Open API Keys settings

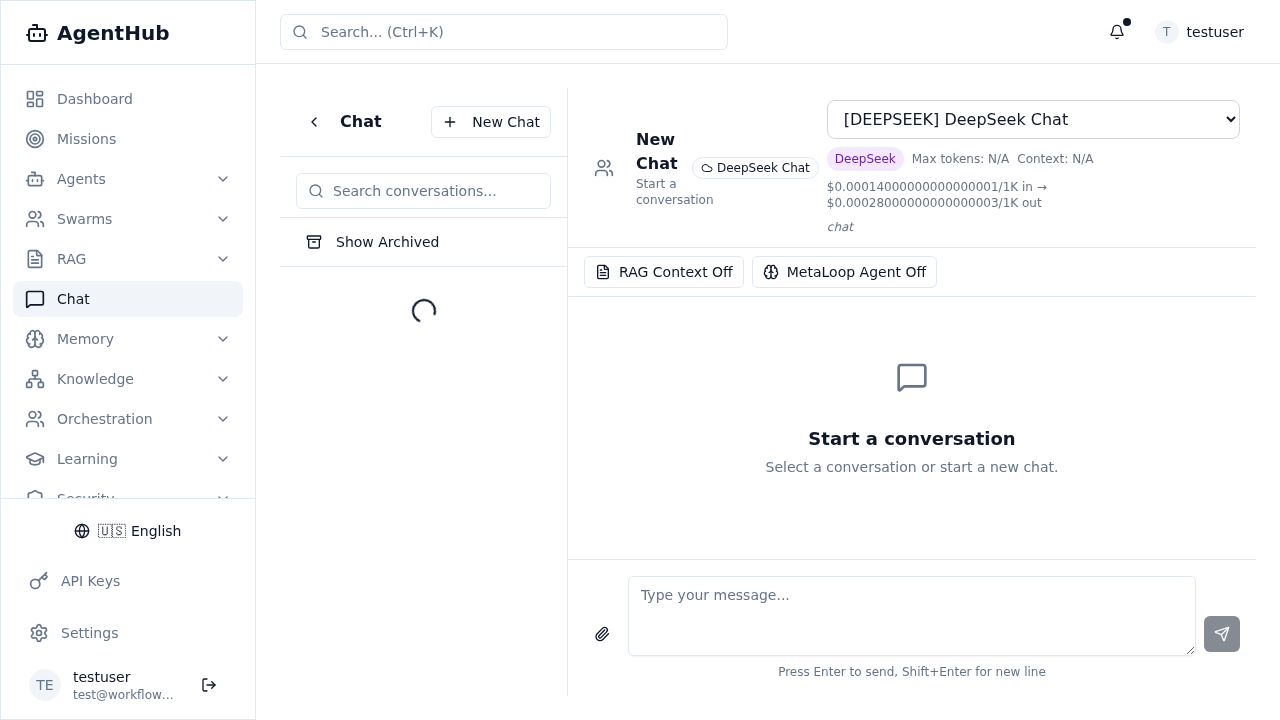[90, 581]
